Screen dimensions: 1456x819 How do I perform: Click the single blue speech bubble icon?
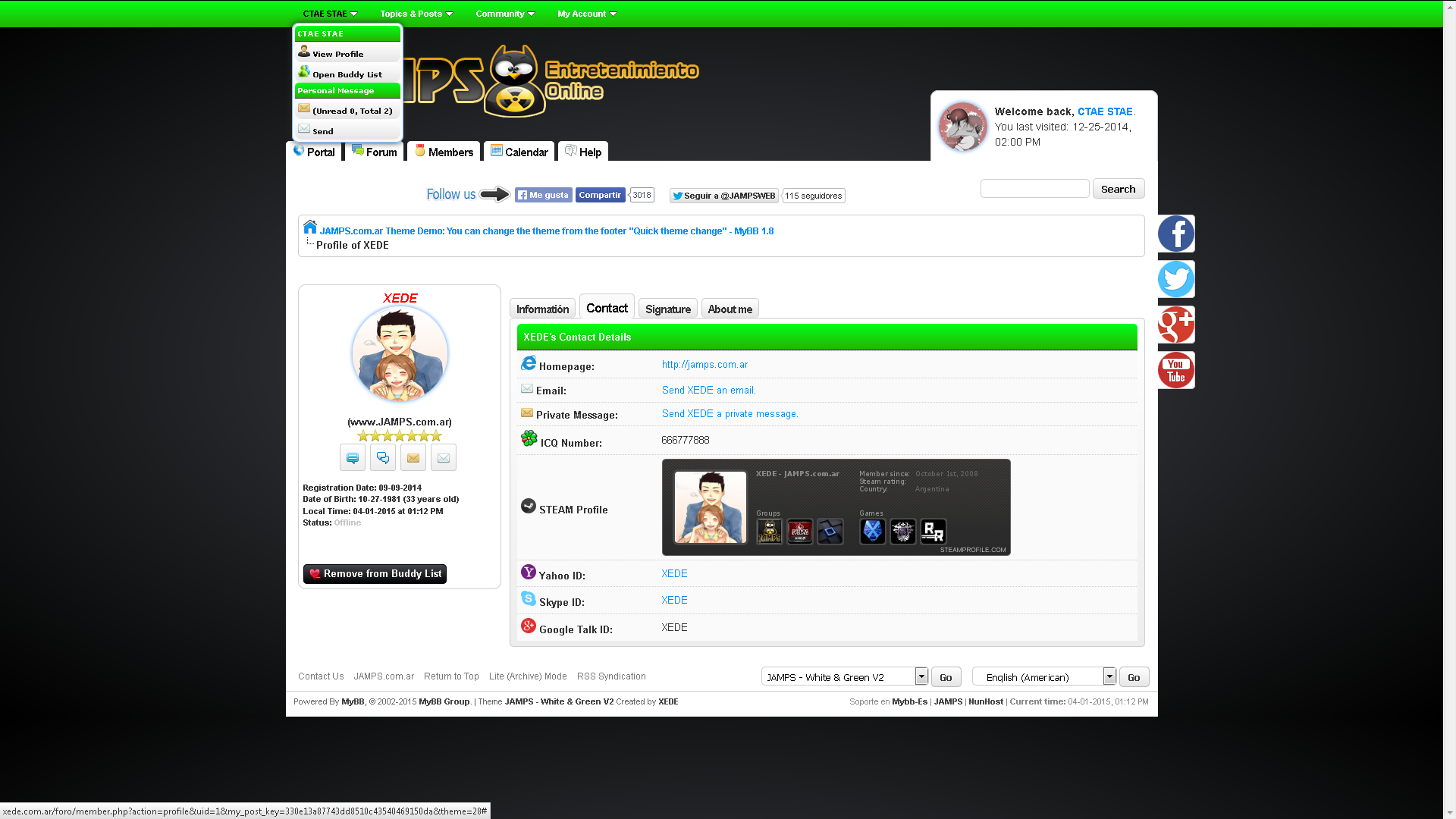click(353, 458)
